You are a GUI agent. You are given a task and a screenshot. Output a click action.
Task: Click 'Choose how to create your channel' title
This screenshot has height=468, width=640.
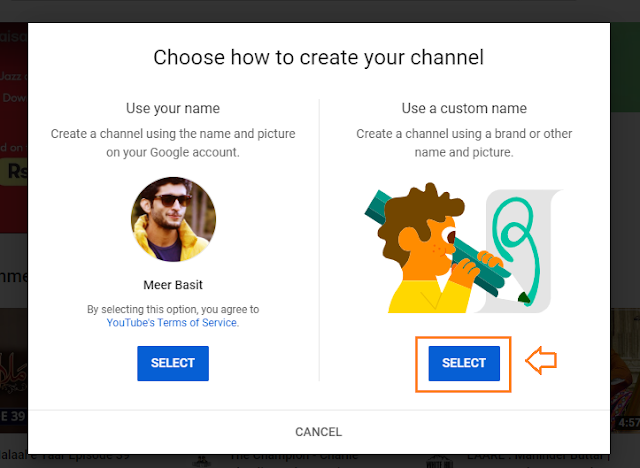point(318,57)
